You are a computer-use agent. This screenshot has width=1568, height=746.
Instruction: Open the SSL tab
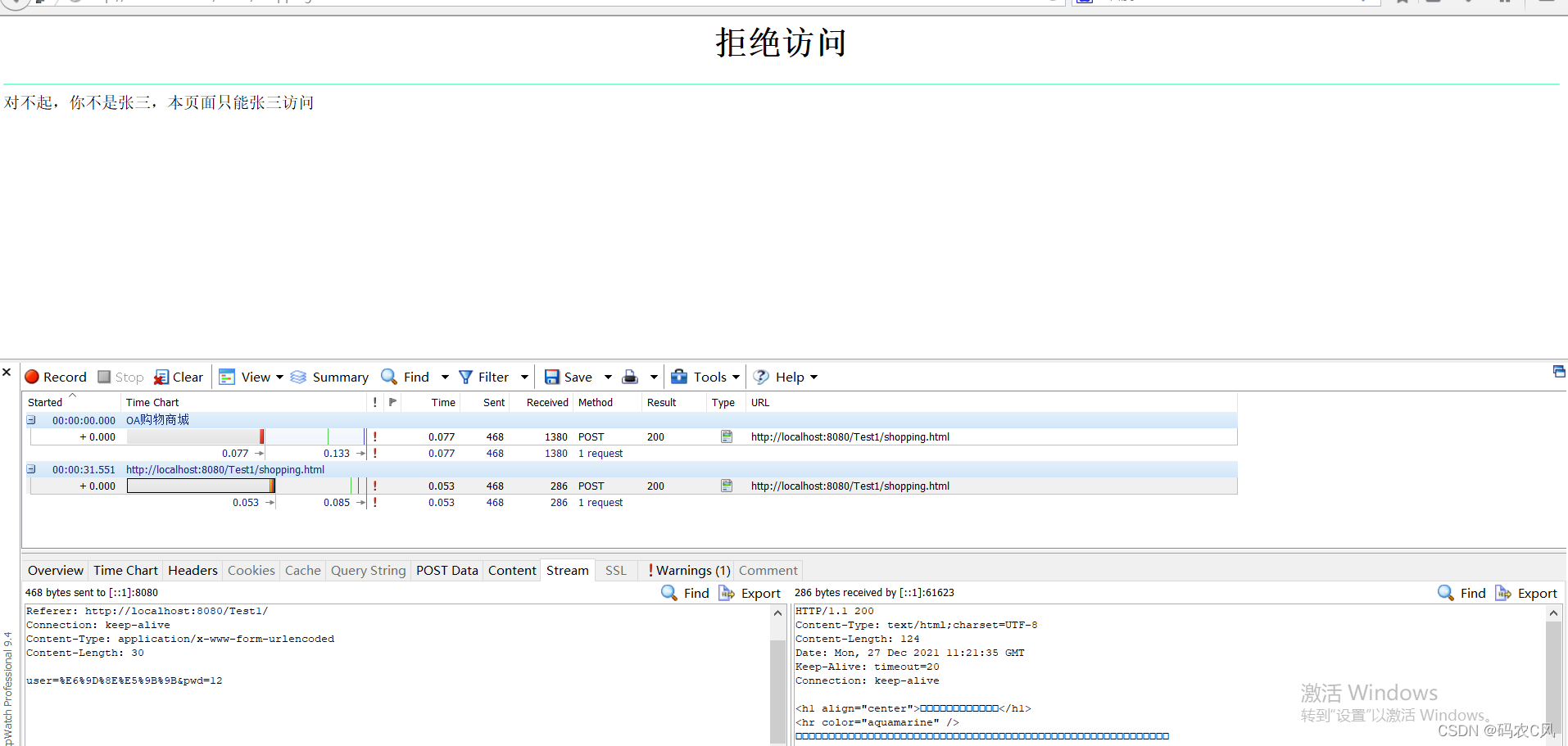pos(616,571)
